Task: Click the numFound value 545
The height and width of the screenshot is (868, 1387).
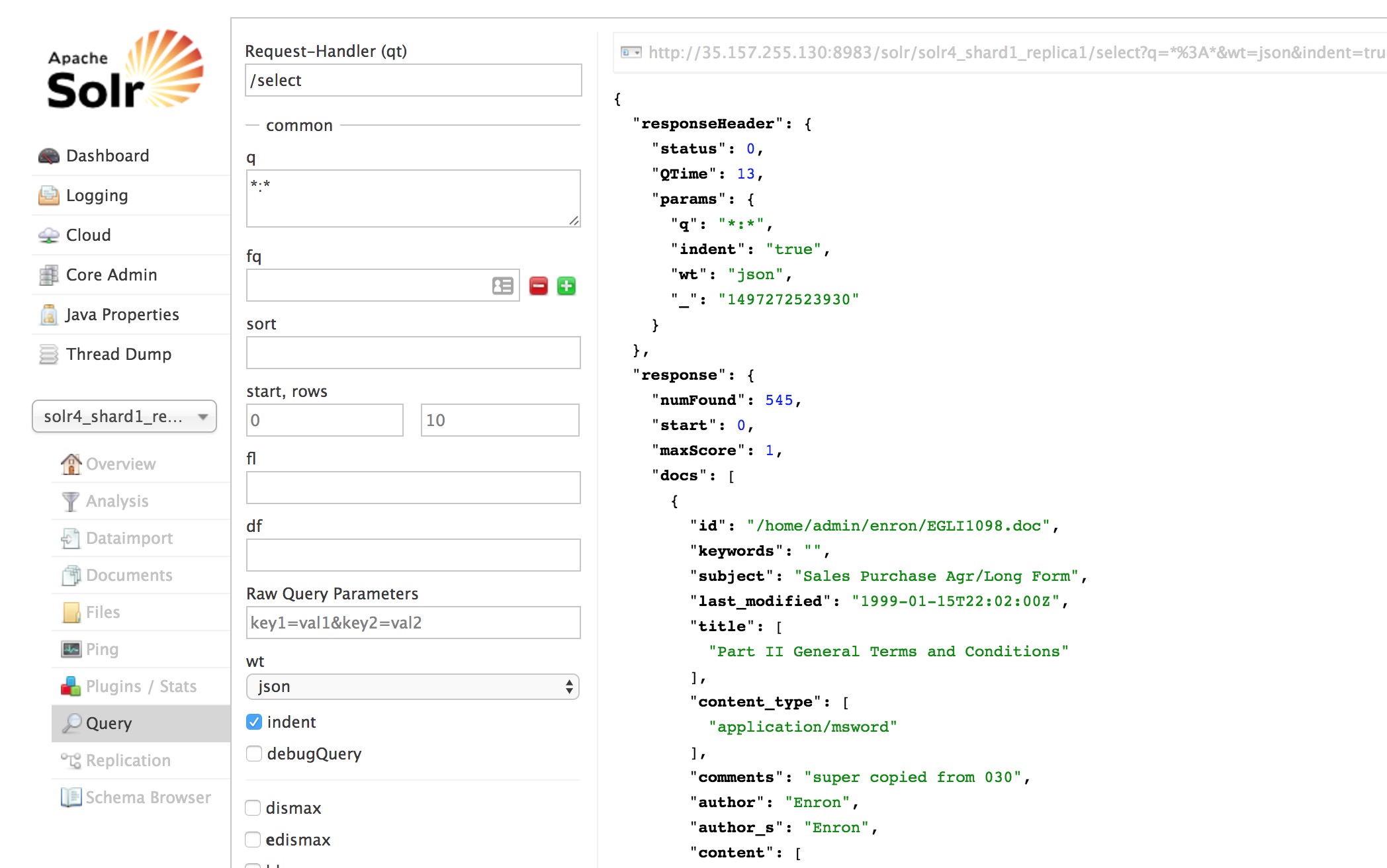Action: tap(779, 400)
